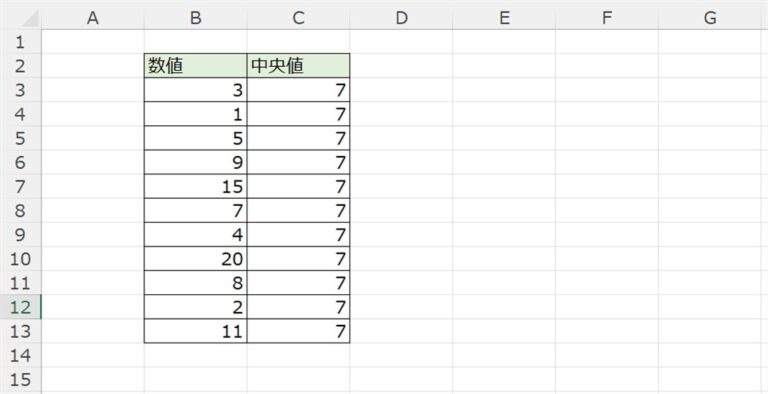Click empty cell D2

point(401,66)
